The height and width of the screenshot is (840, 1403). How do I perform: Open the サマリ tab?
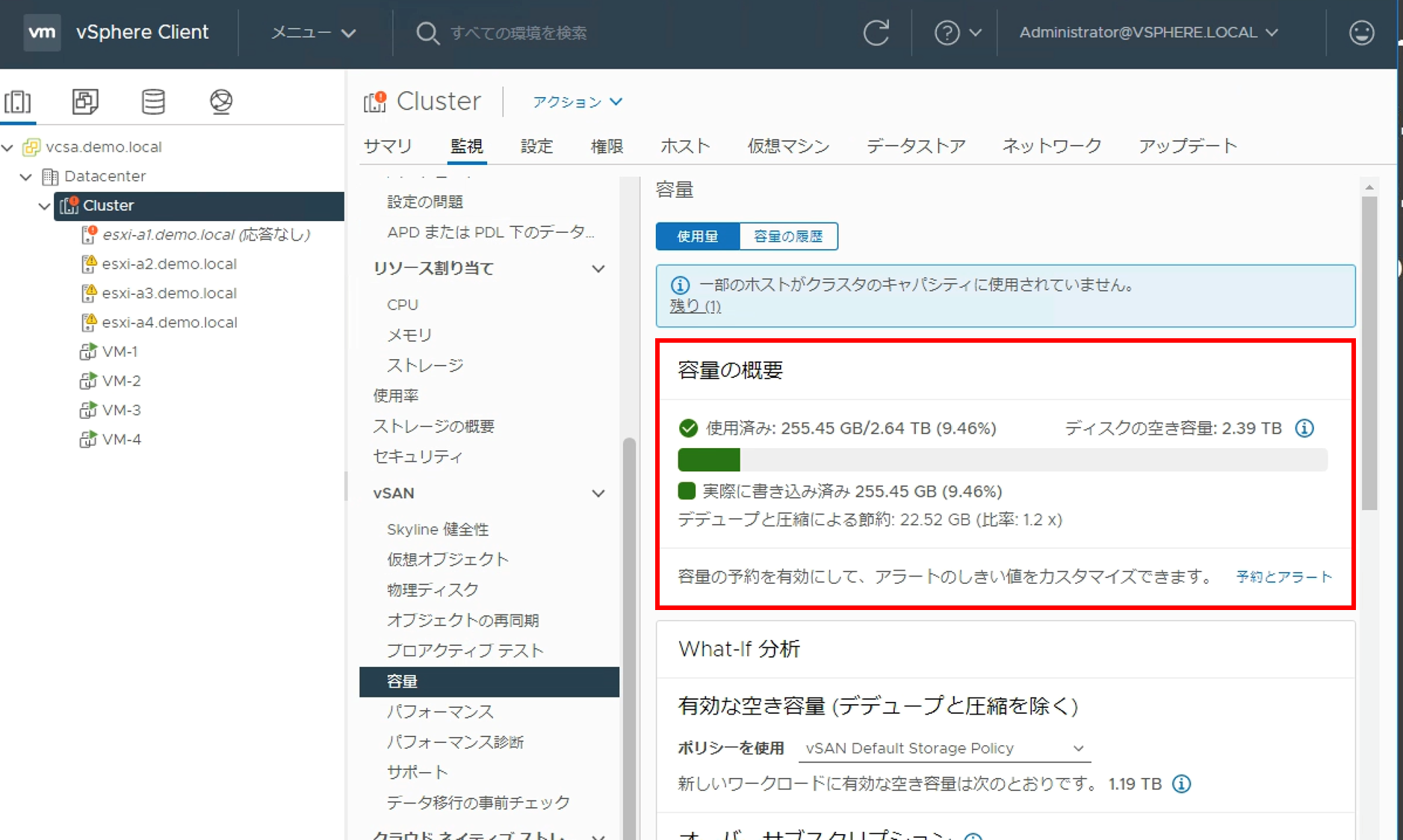[388, 146]
